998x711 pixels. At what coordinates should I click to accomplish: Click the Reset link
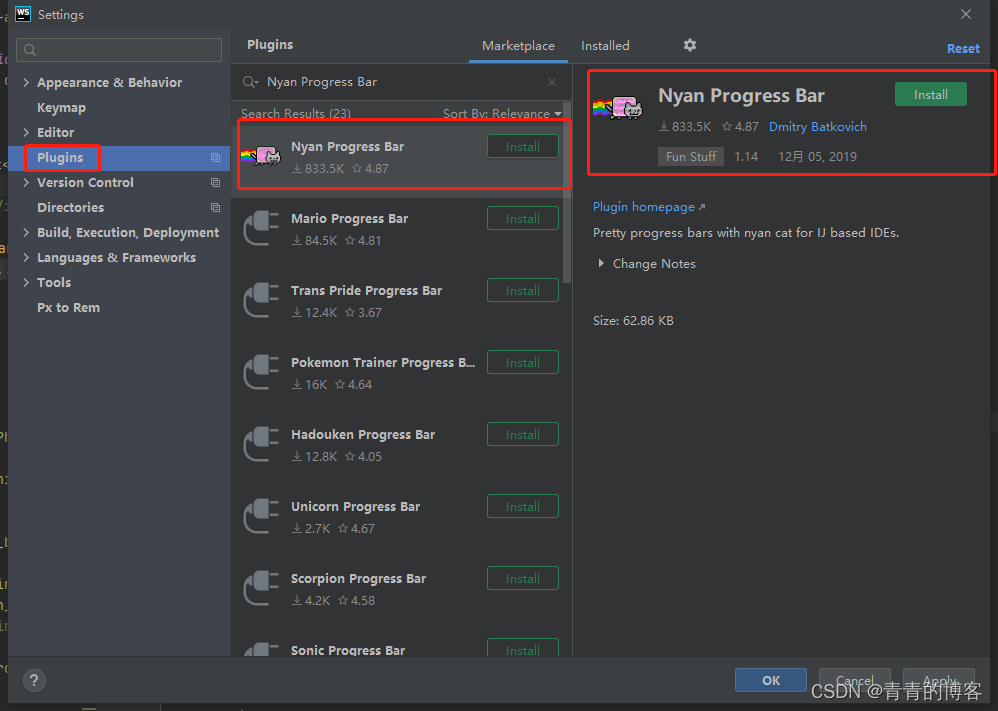point(963,48)
